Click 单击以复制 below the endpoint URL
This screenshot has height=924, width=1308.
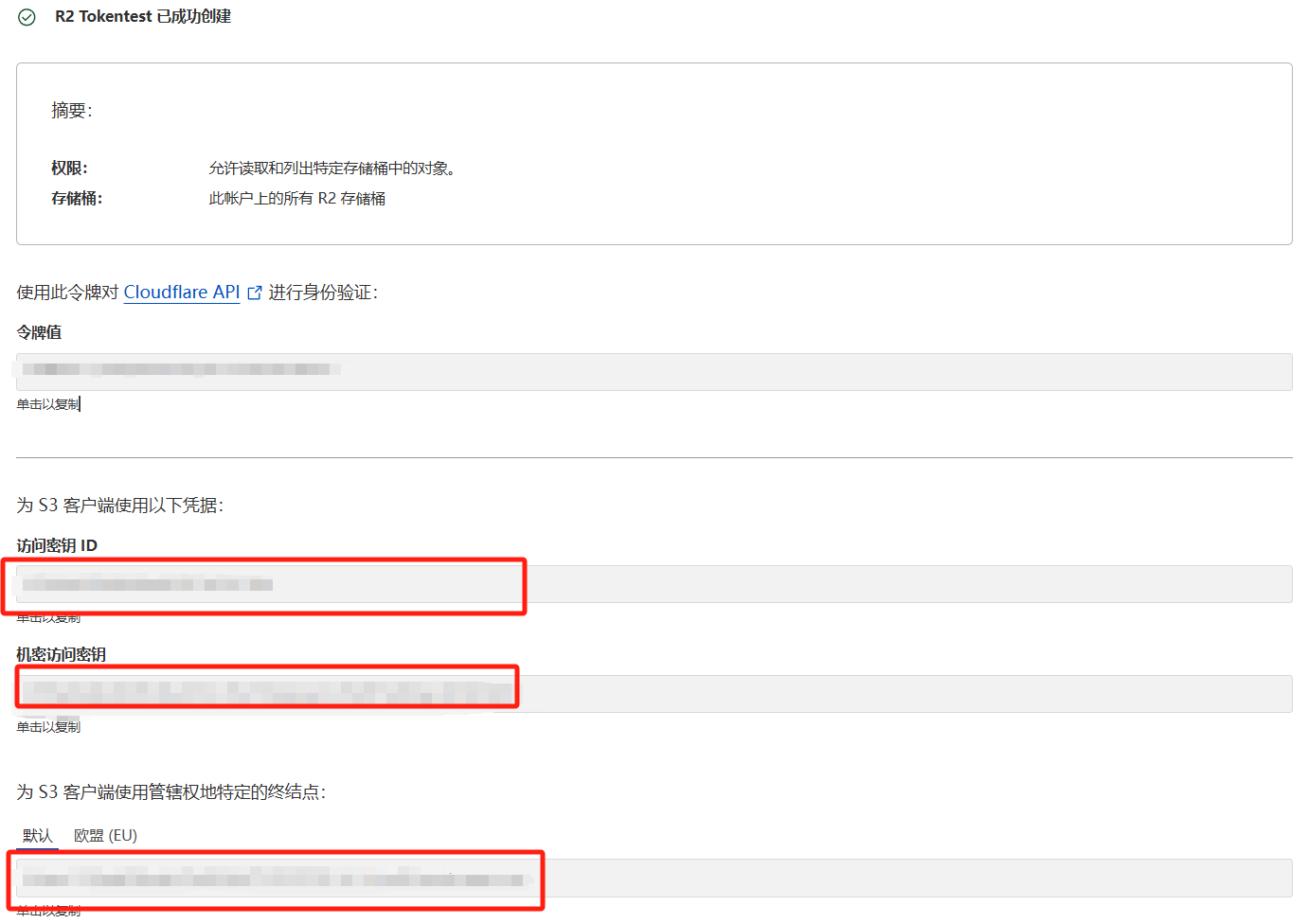click(48, 911)
